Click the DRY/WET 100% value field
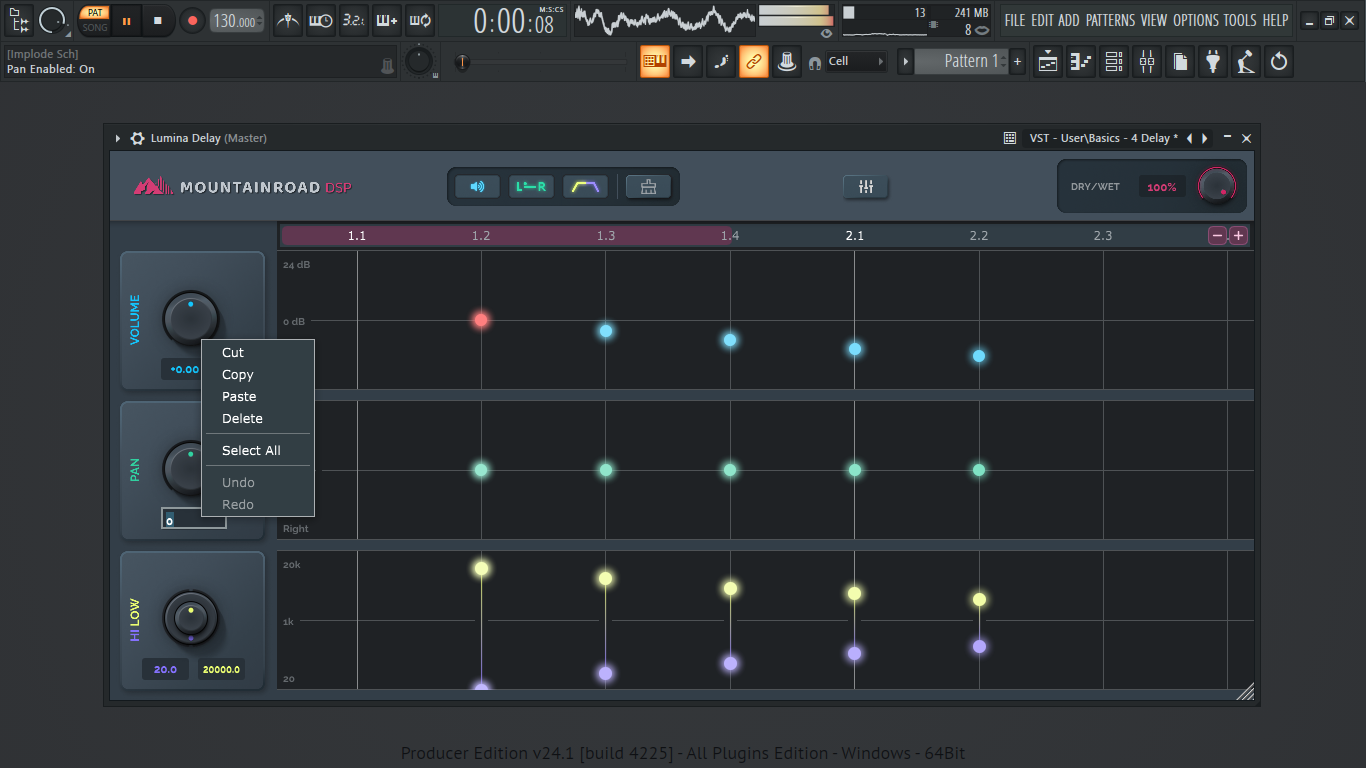Image resolution: width=1366 pixels, height=768 pixels. pyautogui.click(x=1162, y=187)
